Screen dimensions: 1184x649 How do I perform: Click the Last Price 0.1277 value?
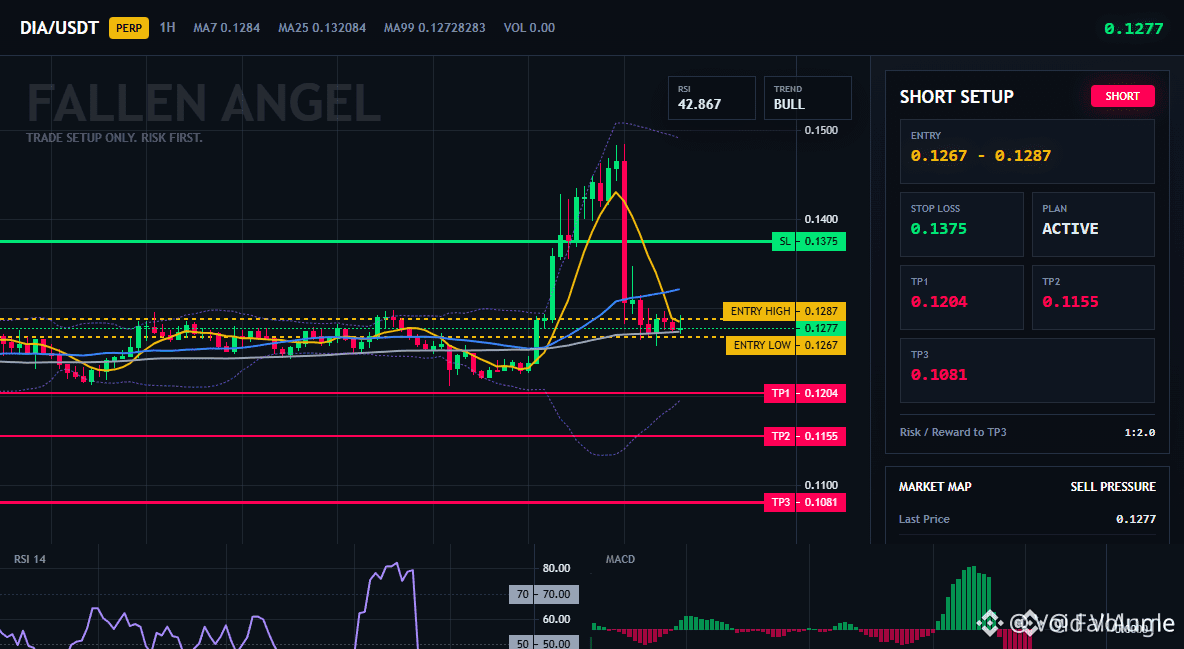[x=1136, y=519]
